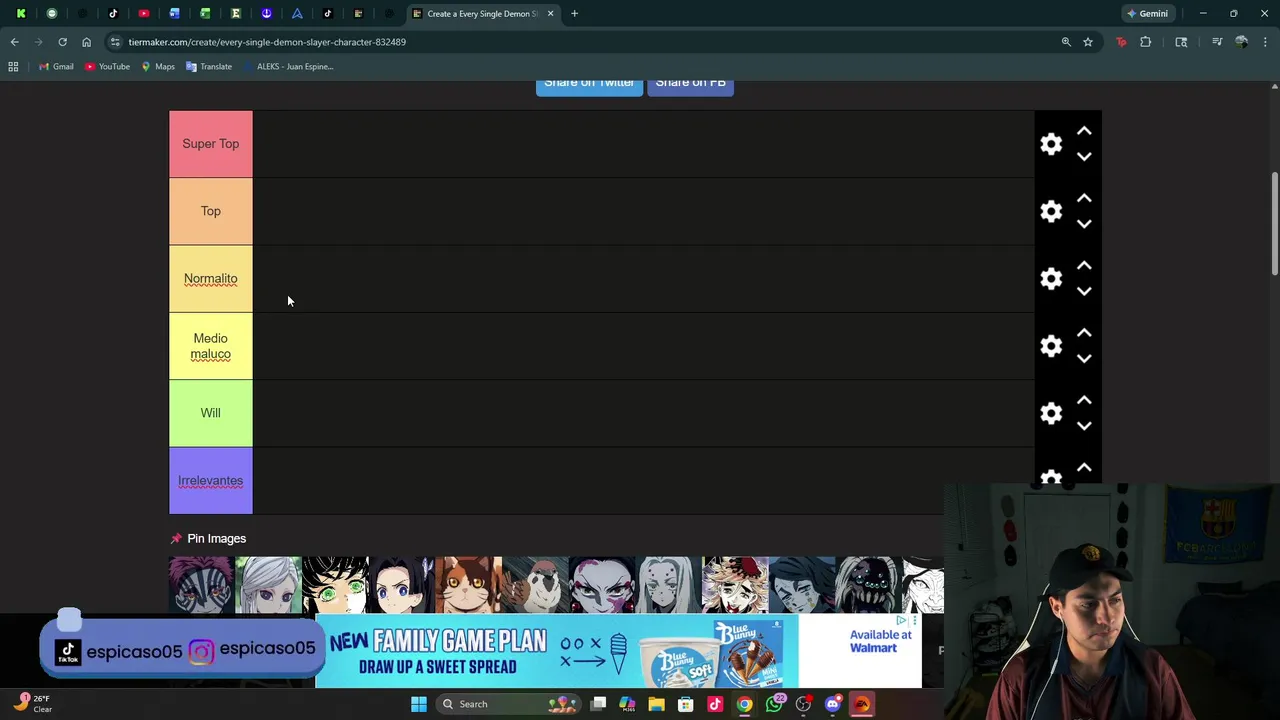
Task: Click Share on FB button
Action: tap(690, 85)
